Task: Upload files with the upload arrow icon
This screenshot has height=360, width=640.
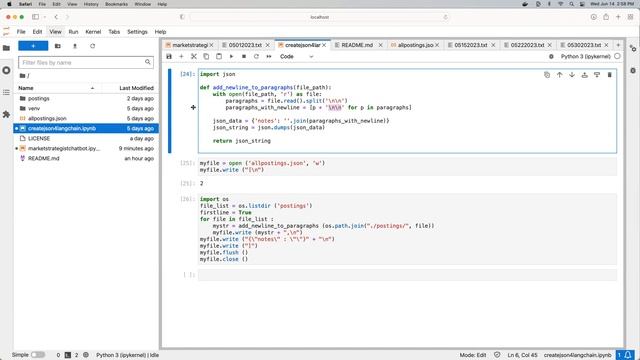Action: point(75,46)
